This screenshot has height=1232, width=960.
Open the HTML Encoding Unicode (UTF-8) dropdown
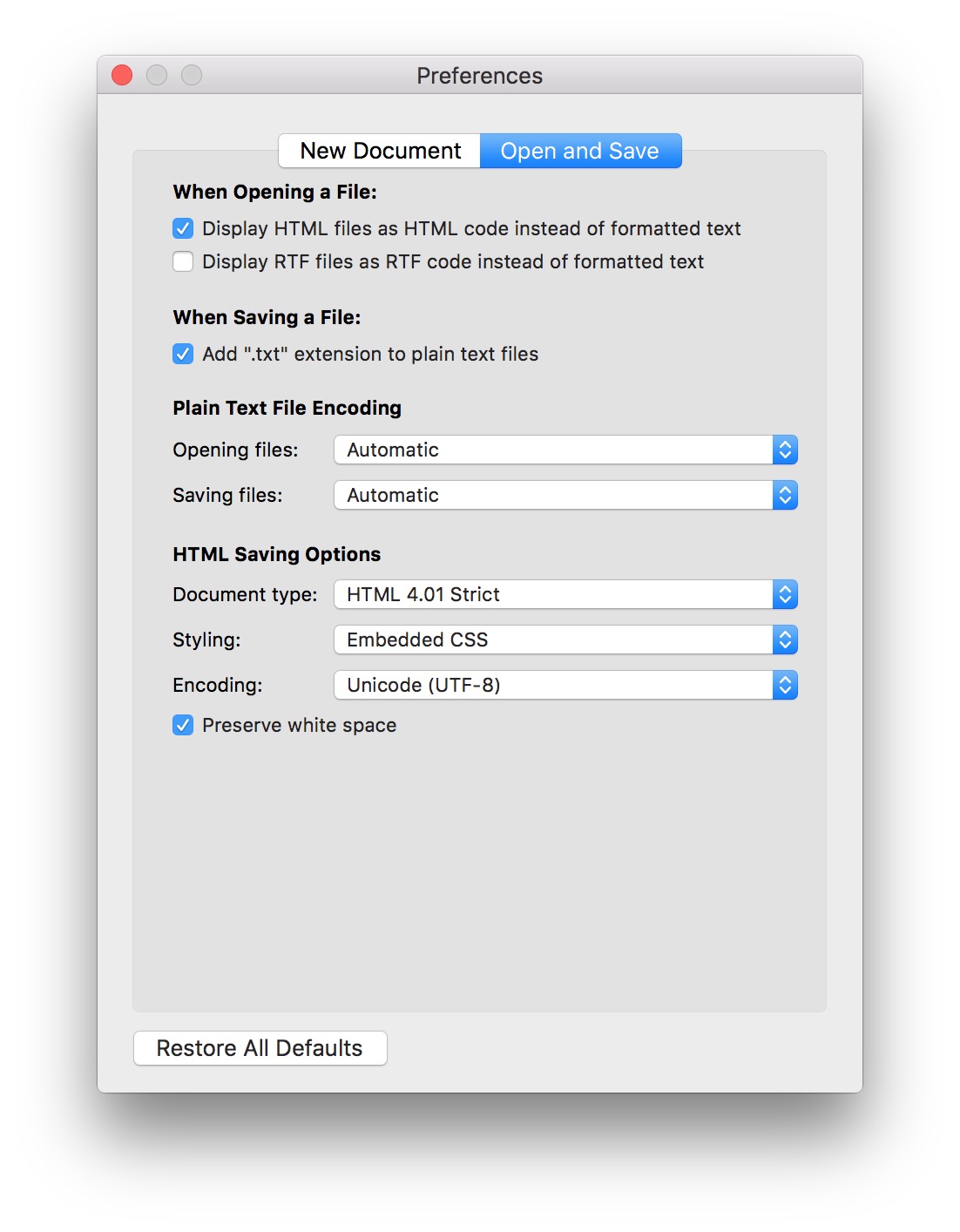click(x=554, y=685)
